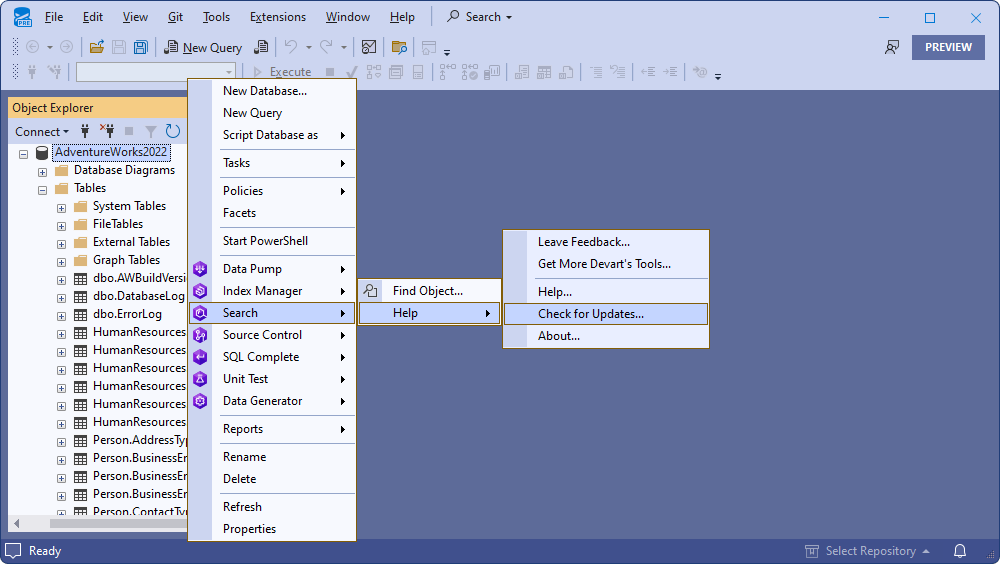The width and height of the screenshot is (1000, 564).
Task: Click the PREVIEW button
Action: tap(947, 47)
